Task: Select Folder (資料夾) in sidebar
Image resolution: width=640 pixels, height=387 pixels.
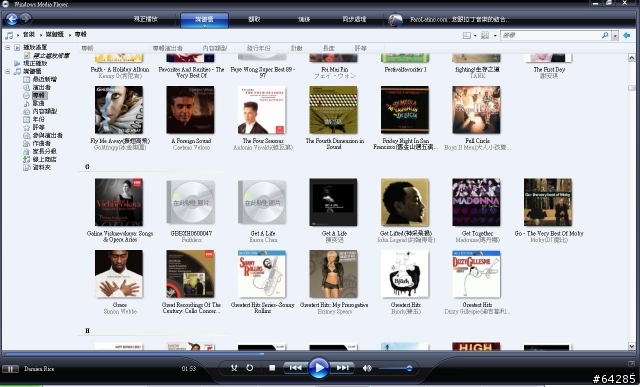Action: (37, 167)
